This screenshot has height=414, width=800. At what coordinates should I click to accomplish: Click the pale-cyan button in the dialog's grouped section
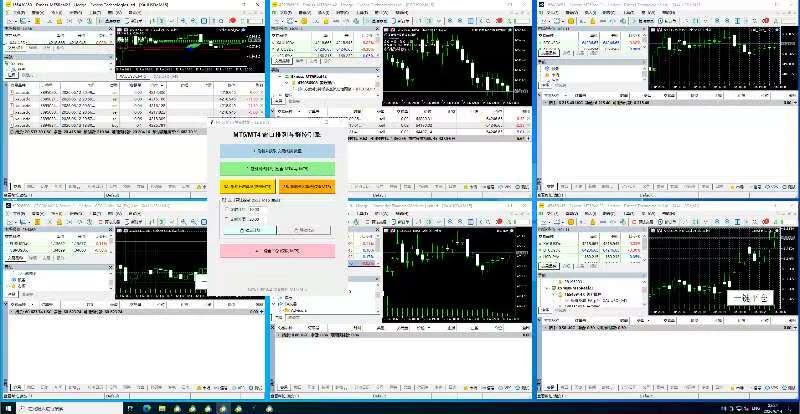[250, 230]
